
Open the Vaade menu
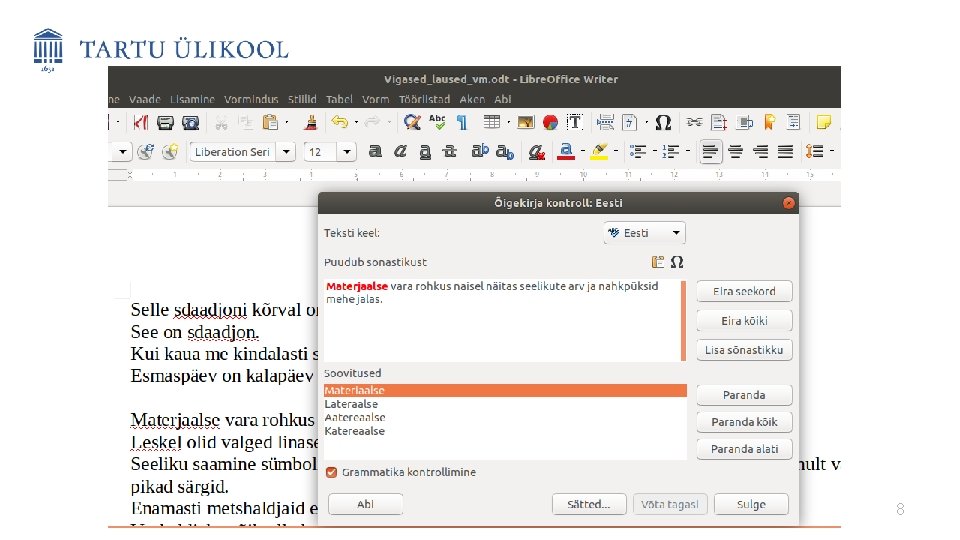[x=144, y=99]
